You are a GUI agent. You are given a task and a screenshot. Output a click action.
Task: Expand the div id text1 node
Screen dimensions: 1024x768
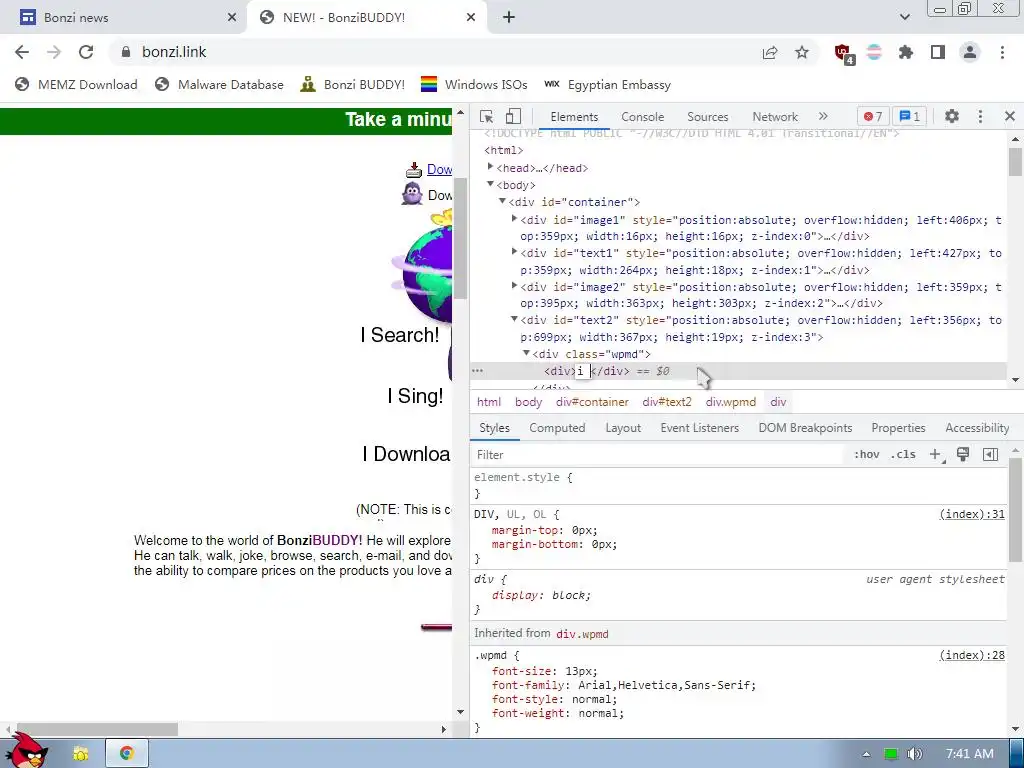point(515,252)
